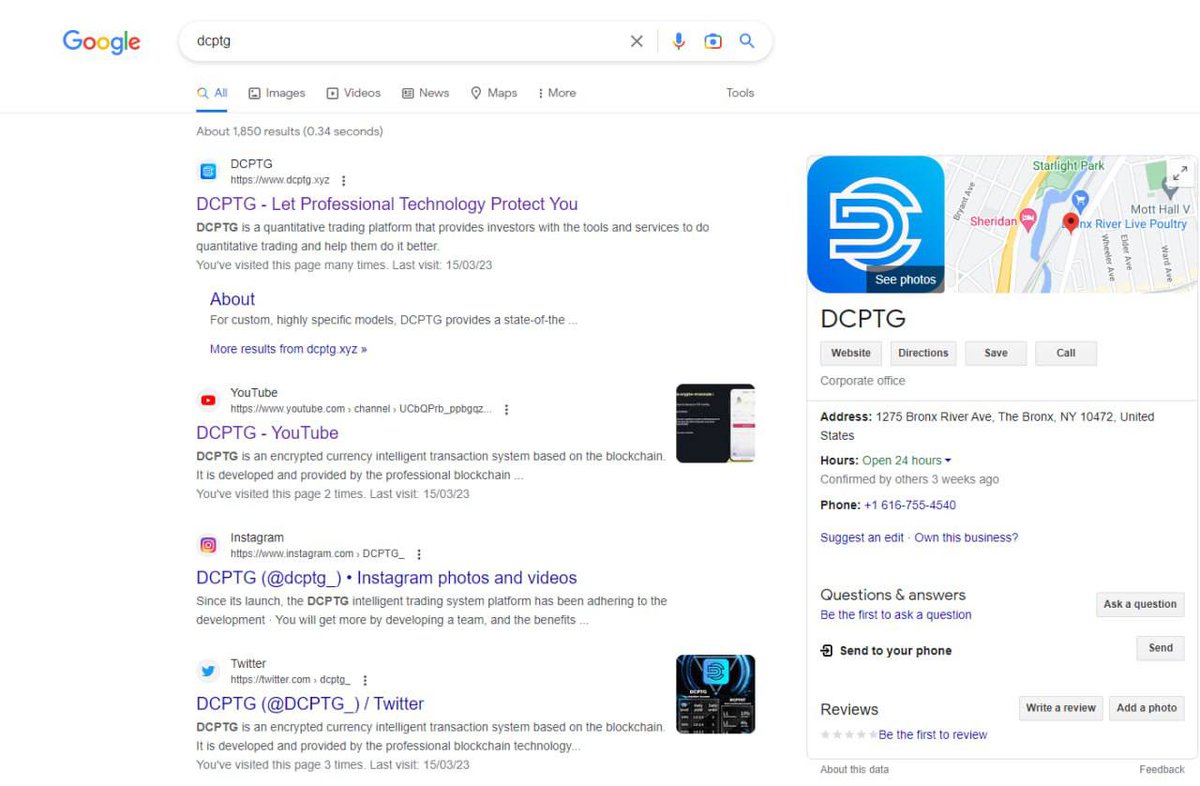The height and width of the screenshot is (786, 1200).
Task: Click the Write a review button
Action: (x=1061, y=708)
